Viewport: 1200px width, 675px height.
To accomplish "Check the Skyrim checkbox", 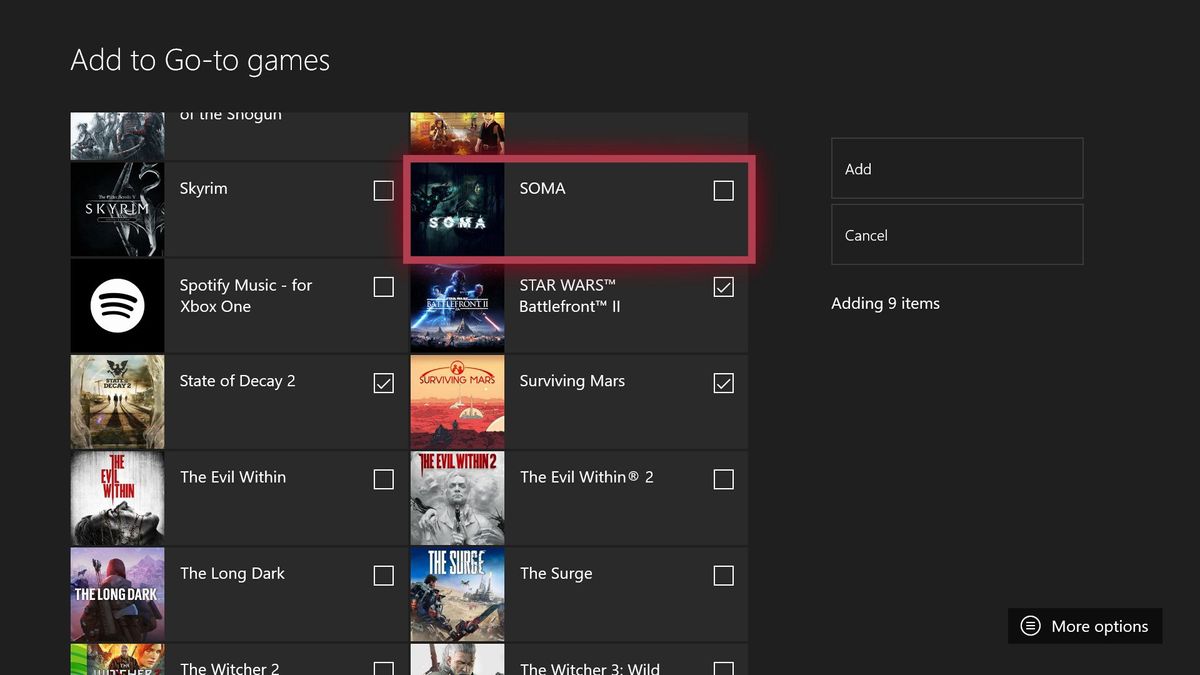I will (383, 190).
